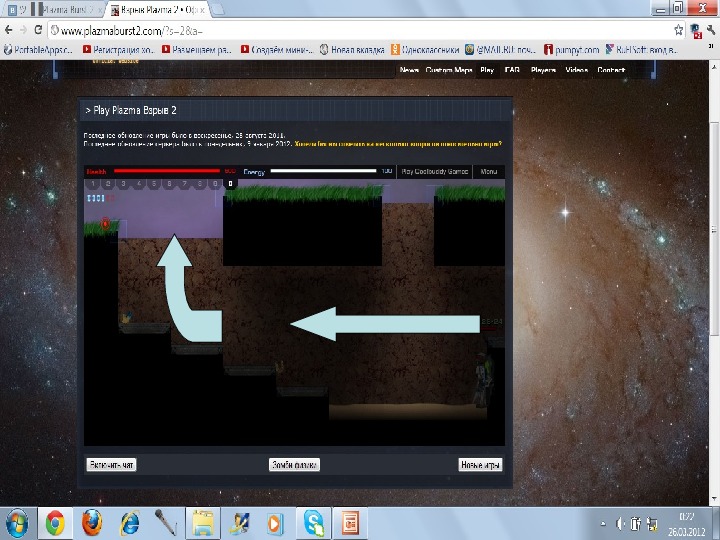Open the Новая вкладка bookmark
The image size is (720, 540).
(x=352, y=50)
